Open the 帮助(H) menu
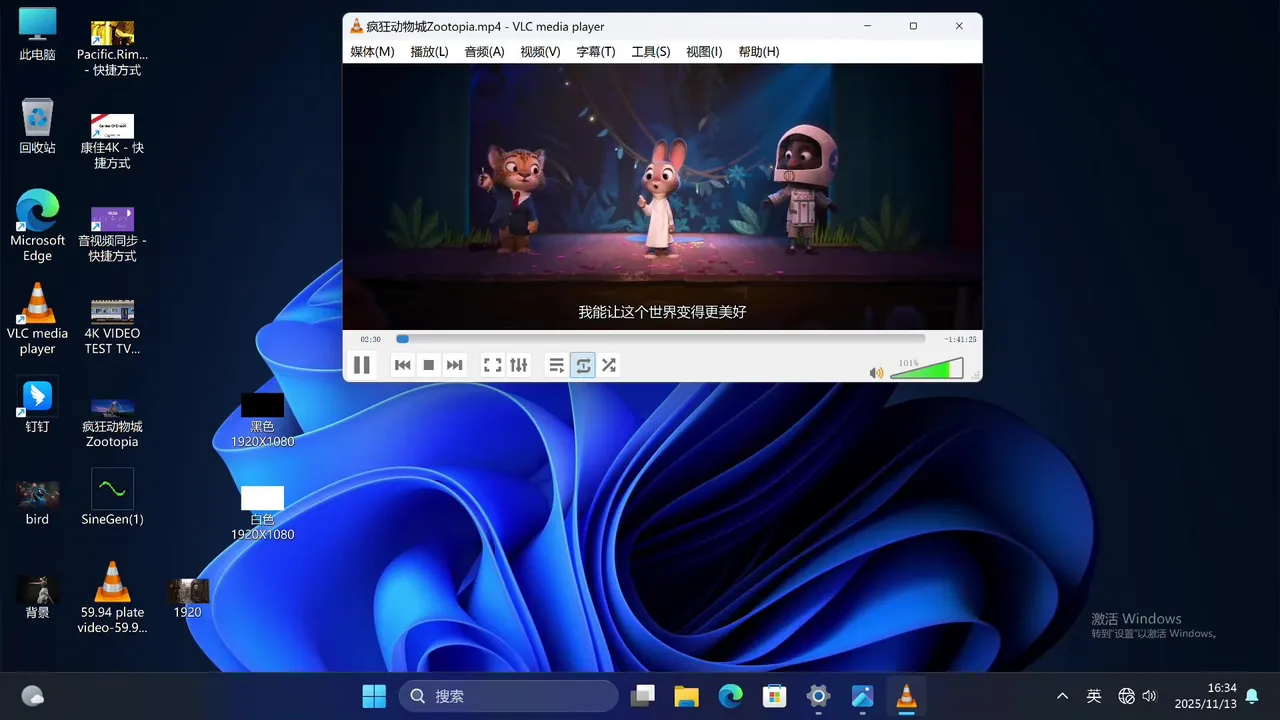 759,52
